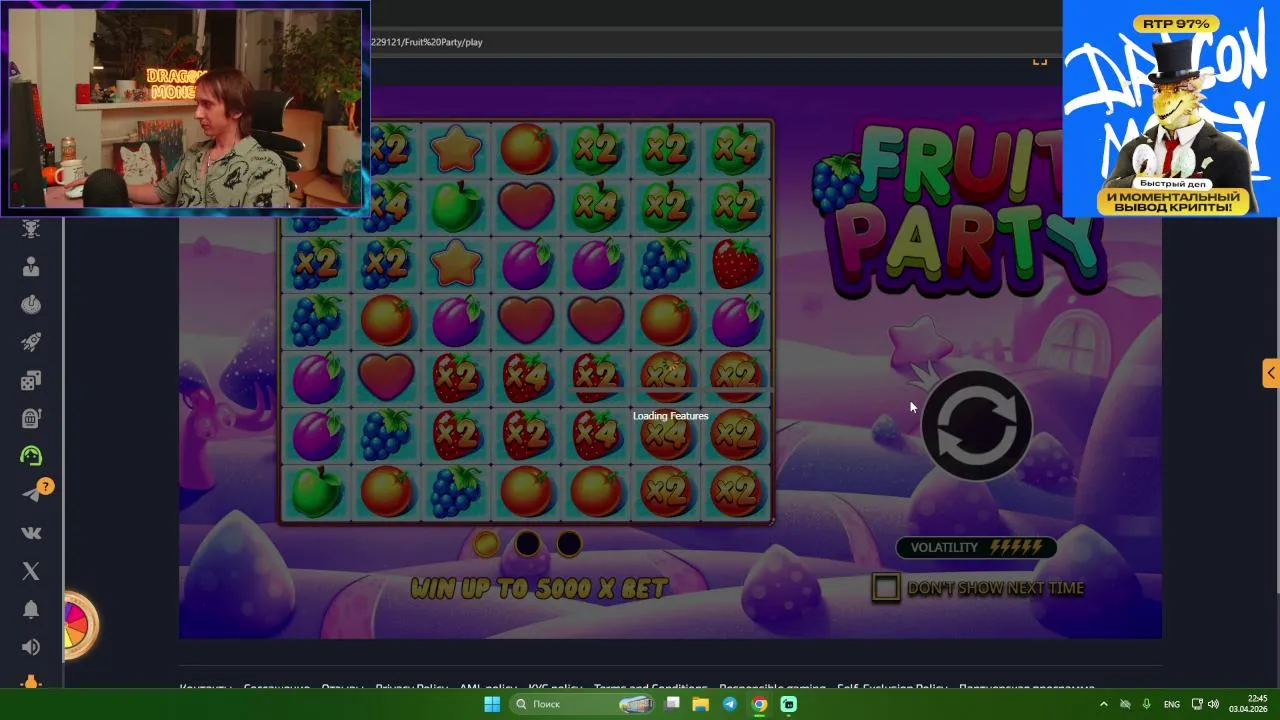Click the Win Up To 5000 X Bet text

tap(539, 588)
